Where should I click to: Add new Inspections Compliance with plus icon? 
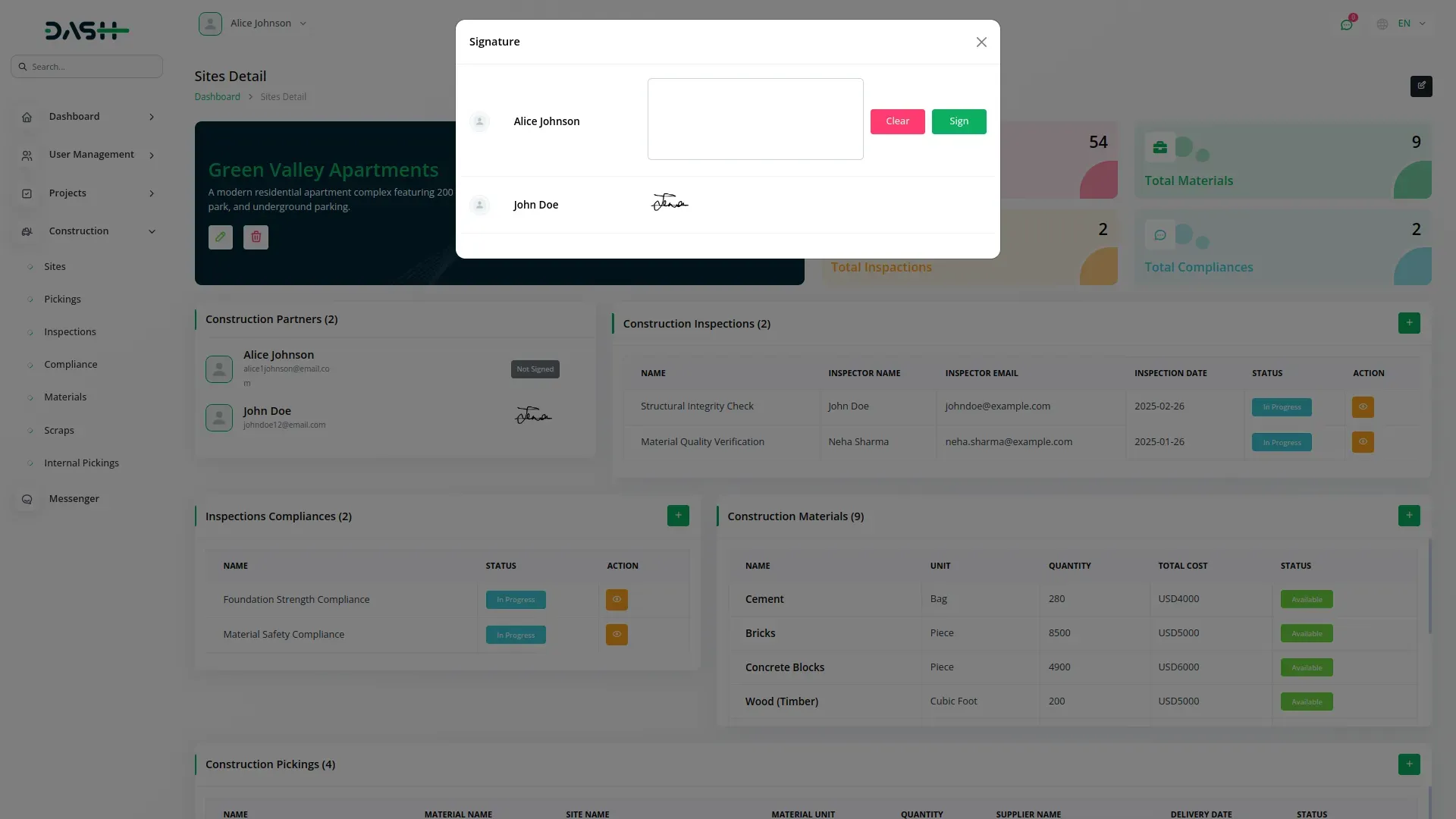click(x=678, y=516)
